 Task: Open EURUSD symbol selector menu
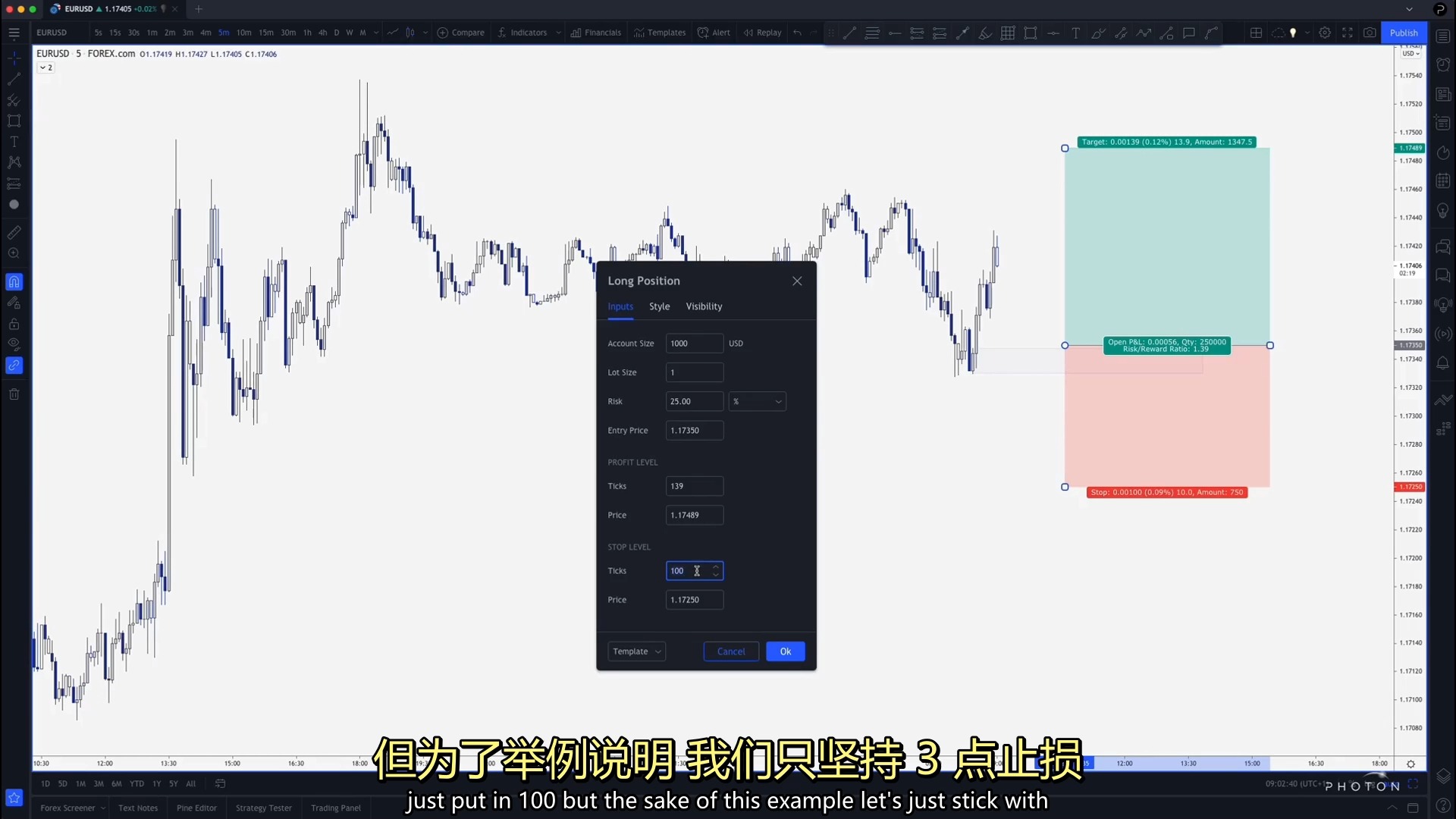[52, 33]
